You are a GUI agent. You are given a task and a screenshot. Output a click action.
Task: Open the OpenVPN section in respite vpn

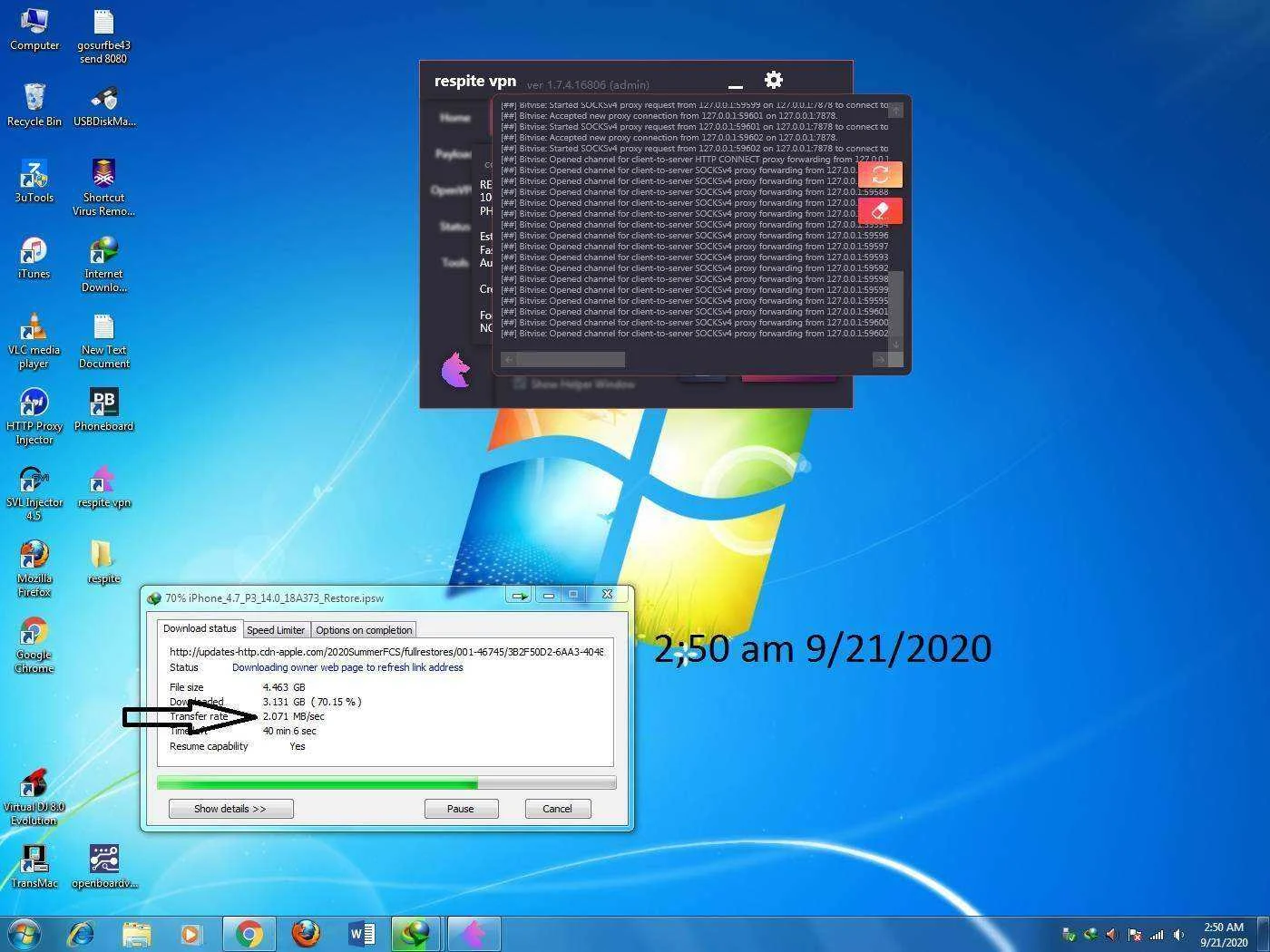click(x=451, y=190)
